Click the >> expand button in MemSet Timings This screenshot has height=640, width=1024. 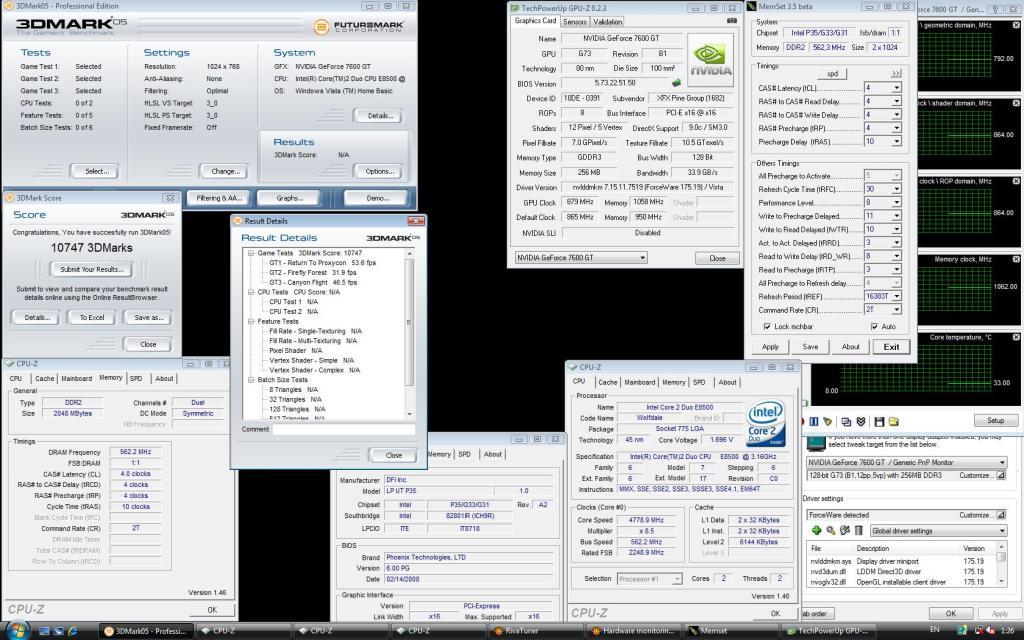coord(896,73)
